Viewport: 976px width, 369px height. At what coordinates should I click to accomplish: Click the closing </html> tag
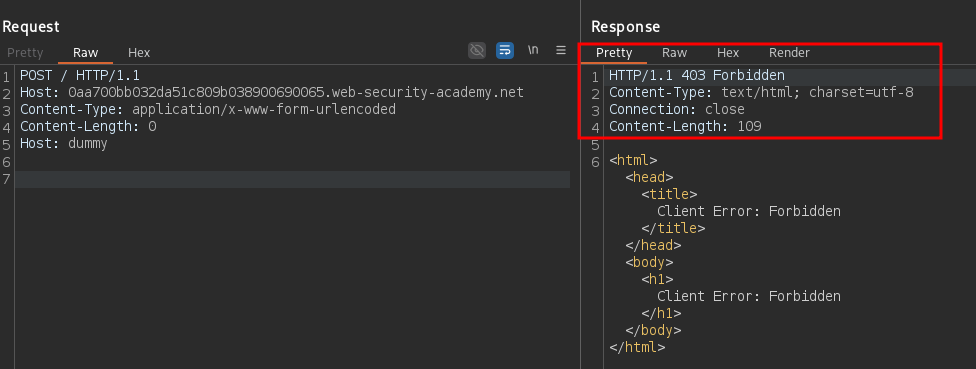click(637, 347)
